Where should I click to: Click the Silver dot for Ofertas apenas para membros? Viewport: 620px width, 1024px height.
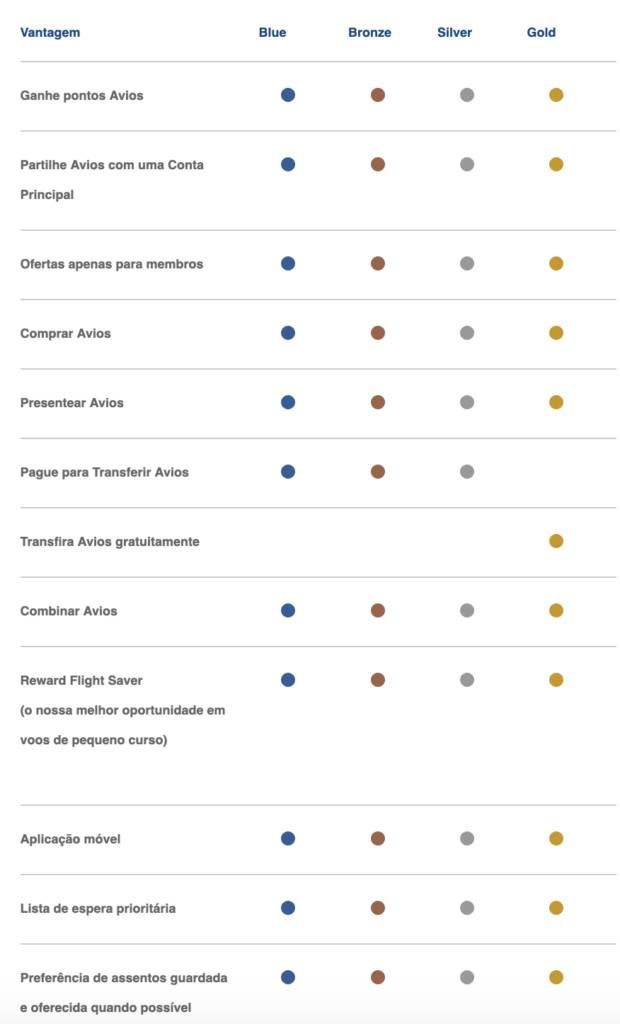(466, 264)
